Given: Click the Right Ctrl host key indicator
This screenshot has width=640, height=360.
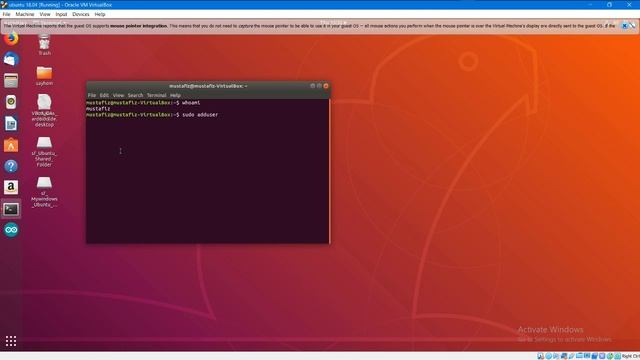Looking at the screenshot, I should [631, 356].
